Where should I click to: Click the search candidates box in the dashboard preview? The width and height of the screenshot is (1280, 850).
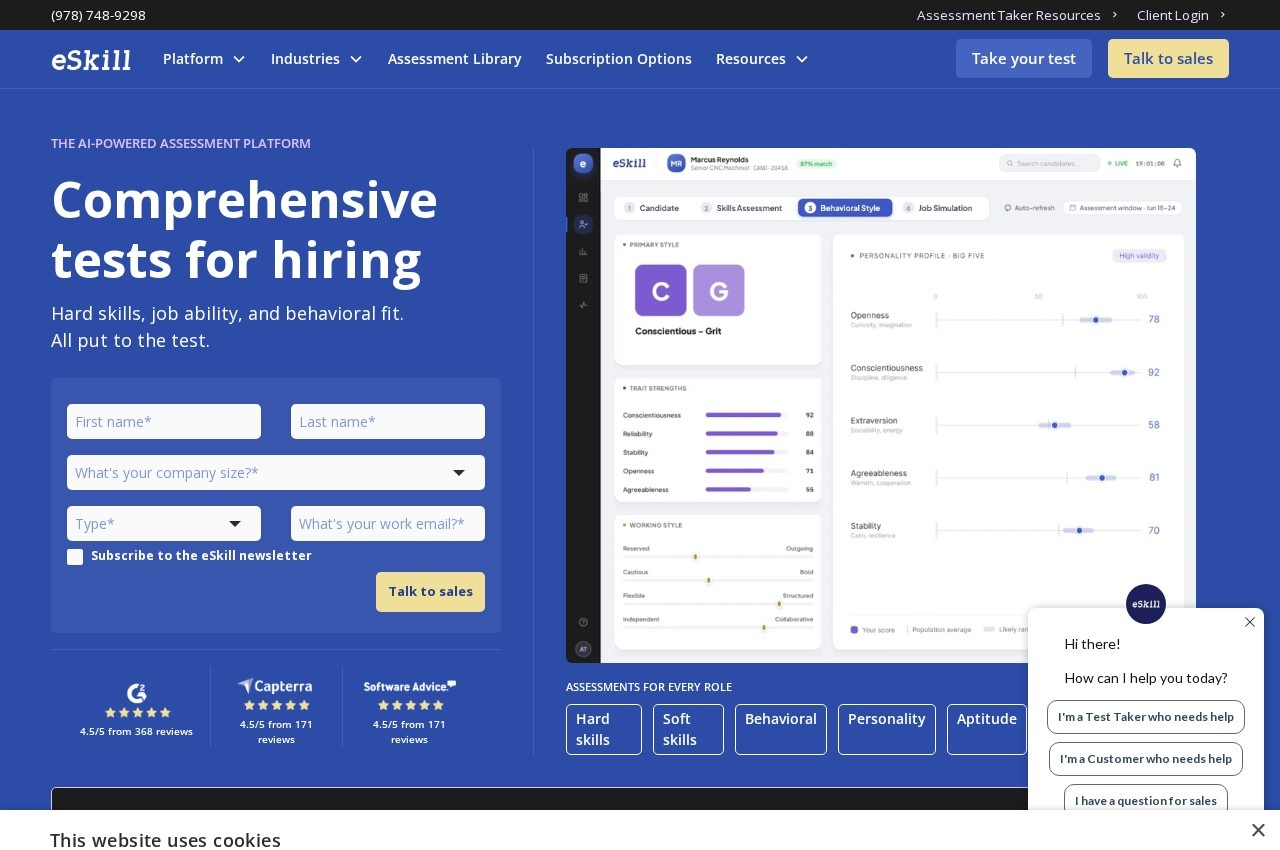click(1049, 163)
